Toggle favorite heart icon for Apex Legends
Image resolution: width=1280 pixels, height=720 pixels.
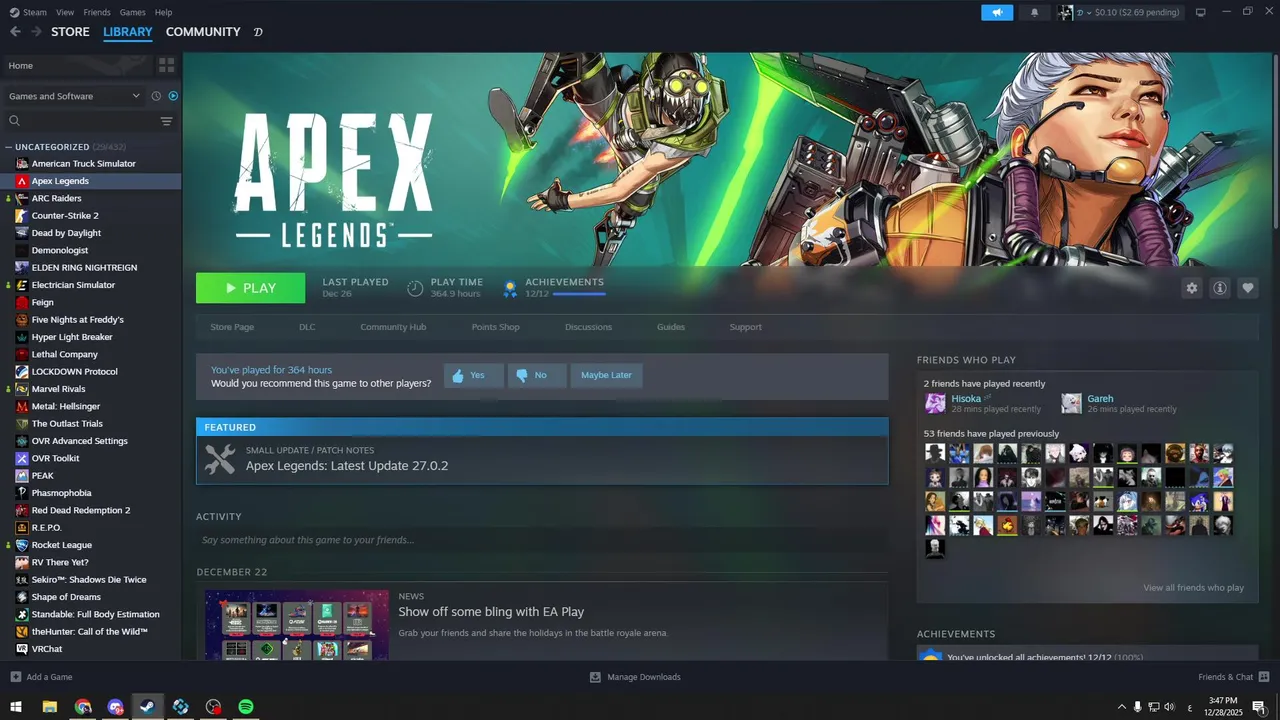(1247, 288)
